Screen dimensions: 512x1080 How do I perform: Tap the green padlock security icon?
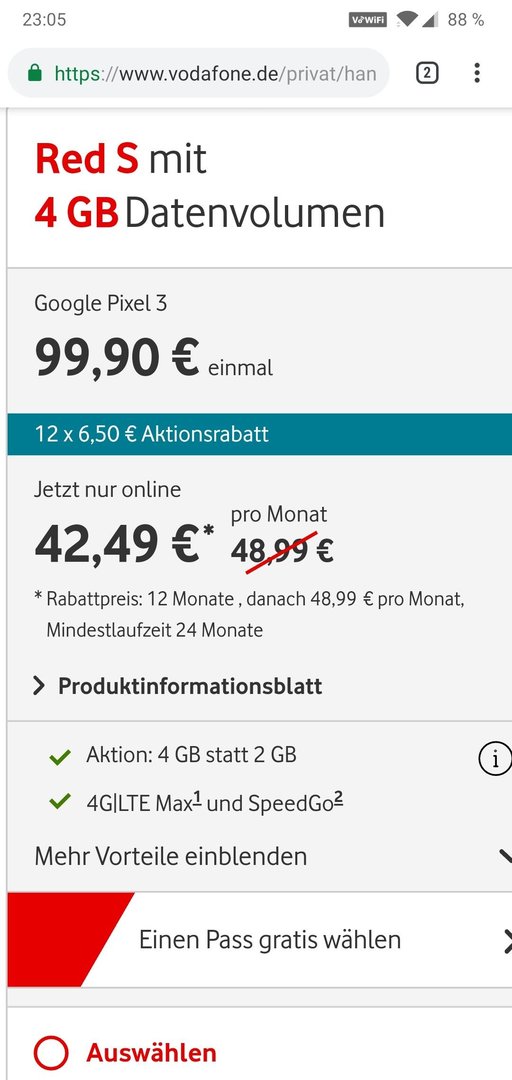pyautogui.click(x=34, y=74)
